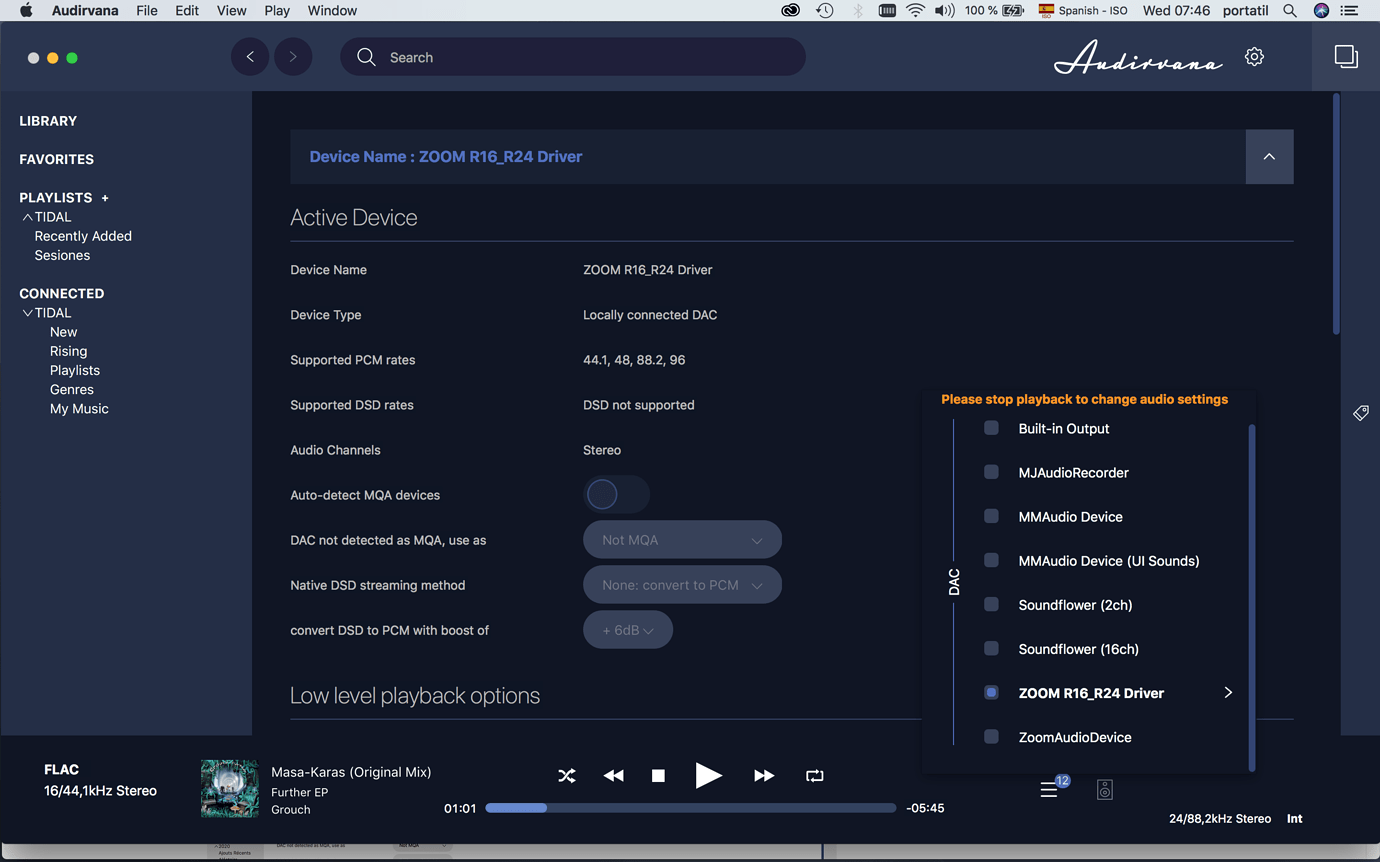
Task: Open the audio output speaker icon
Action: (1105, 789)
